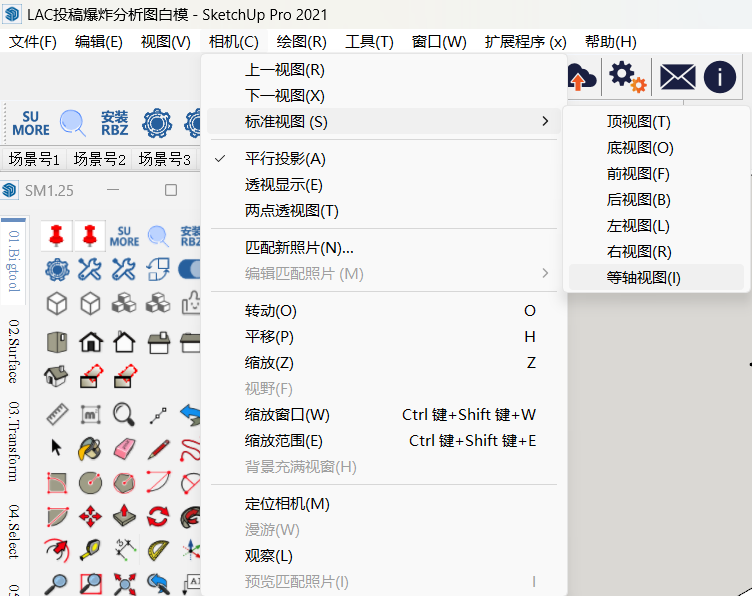Open the 03.Transform side tab

coord(14,442)
